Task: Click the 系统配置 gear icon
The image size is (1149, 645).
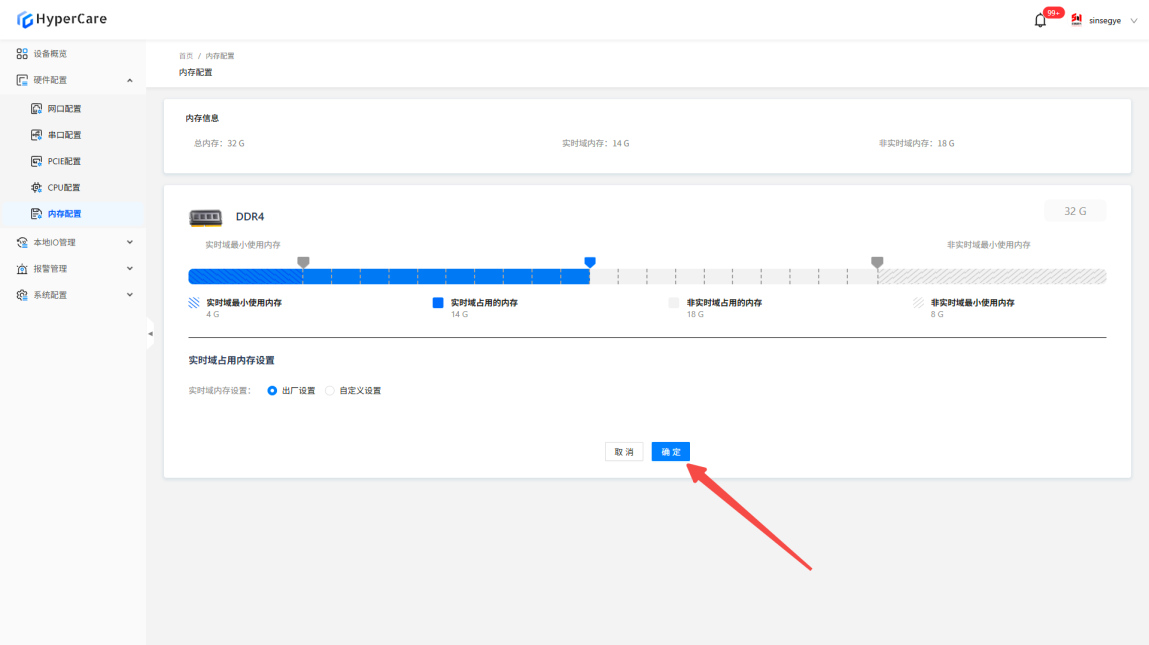Action: (x=22, y=295)
